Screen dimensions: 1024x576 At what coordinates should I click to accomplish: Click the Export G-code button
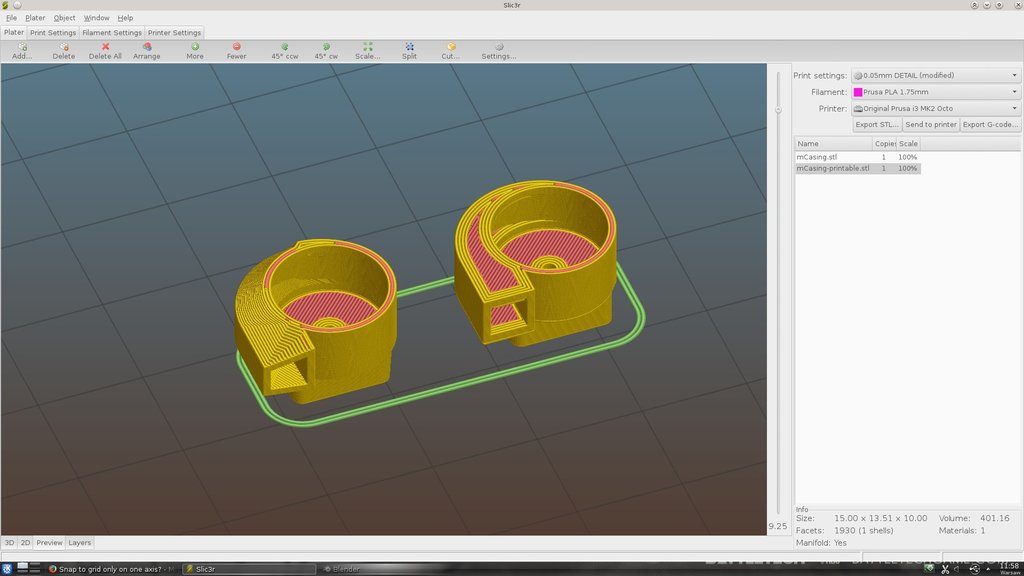[x=990, y=125]
